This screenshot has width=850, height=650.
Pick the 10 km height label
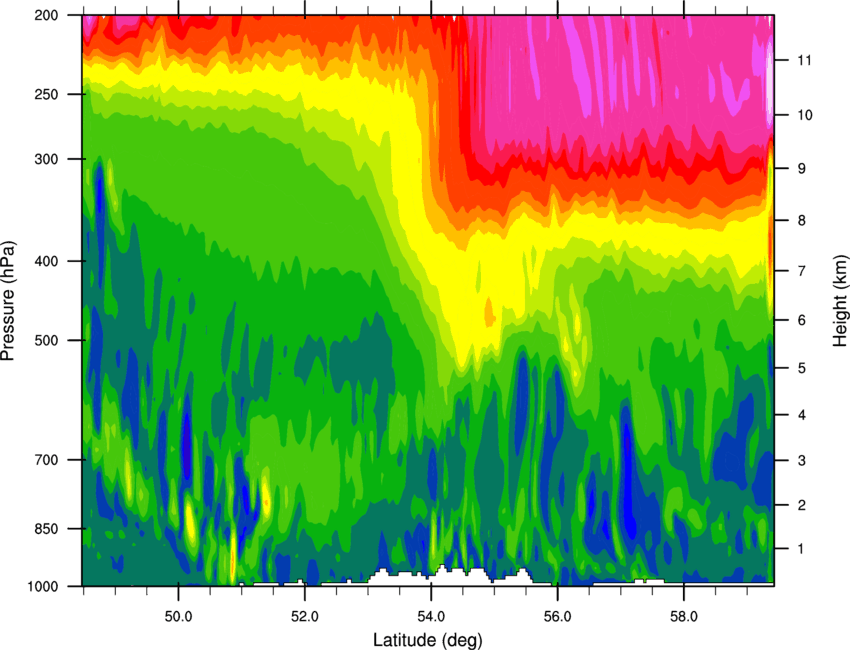[804, 115]
